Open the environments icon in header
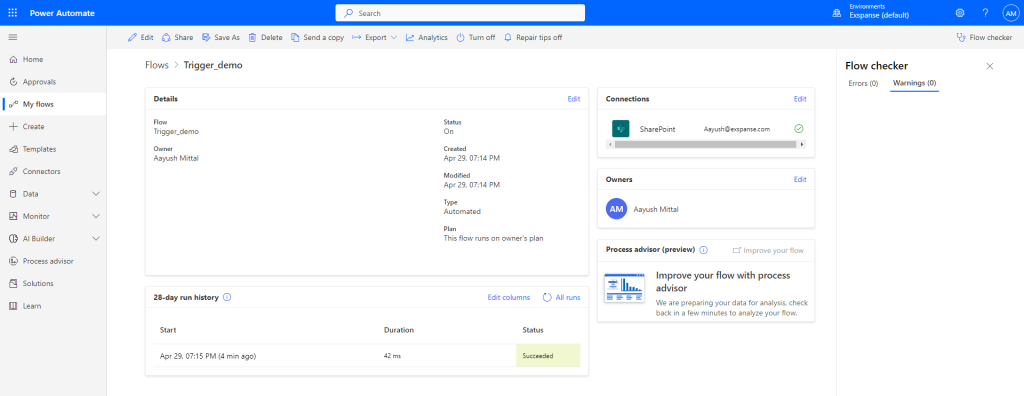1024x396 pixels. pyautogui.click(x=837, y=13)
